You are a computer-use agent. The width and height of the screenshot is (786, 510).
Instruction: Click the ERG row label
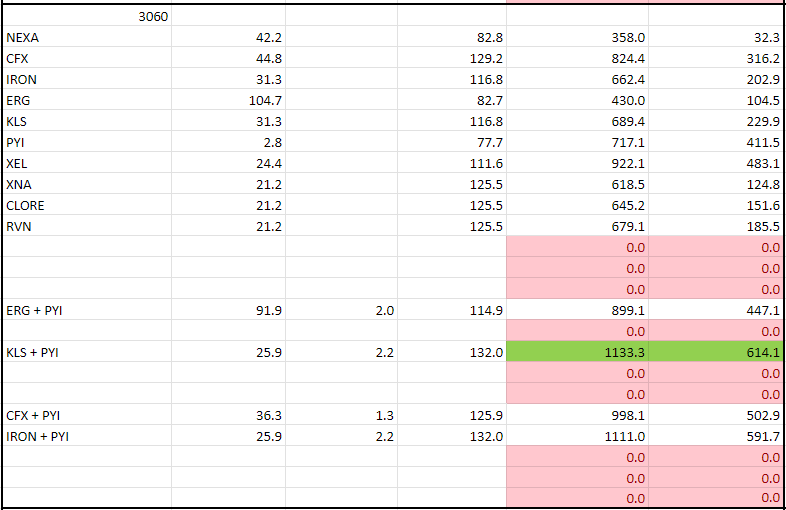click(87, 100)
